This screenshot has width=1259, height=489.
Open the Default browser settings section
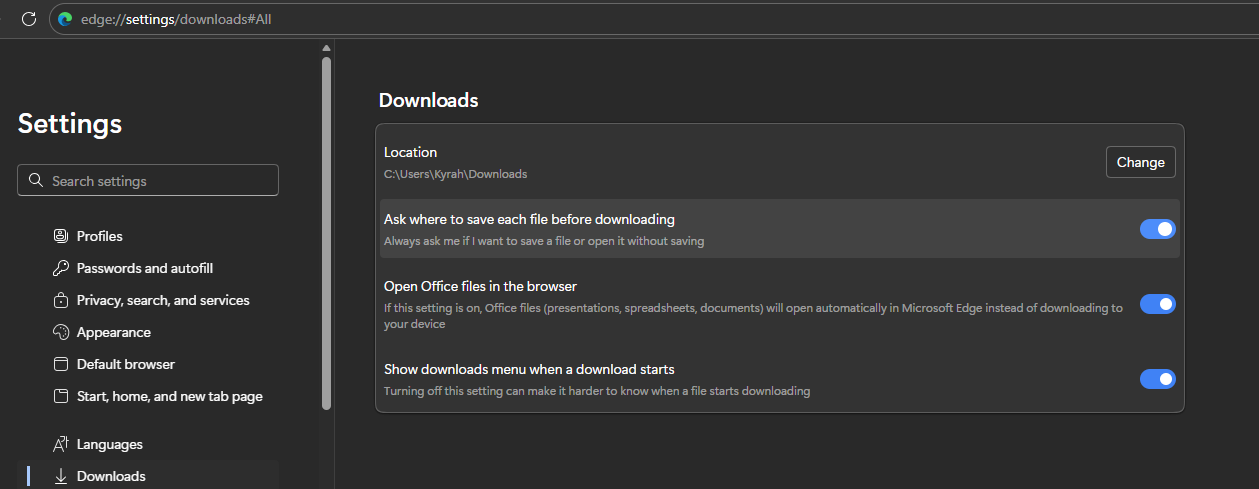(x=125, y=364)
